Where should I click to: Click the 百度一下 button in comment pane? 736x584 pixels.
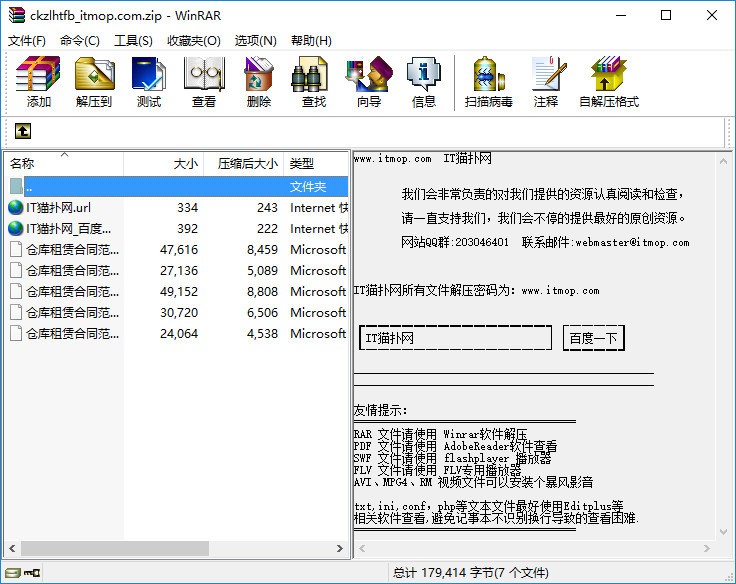[593, 338]
